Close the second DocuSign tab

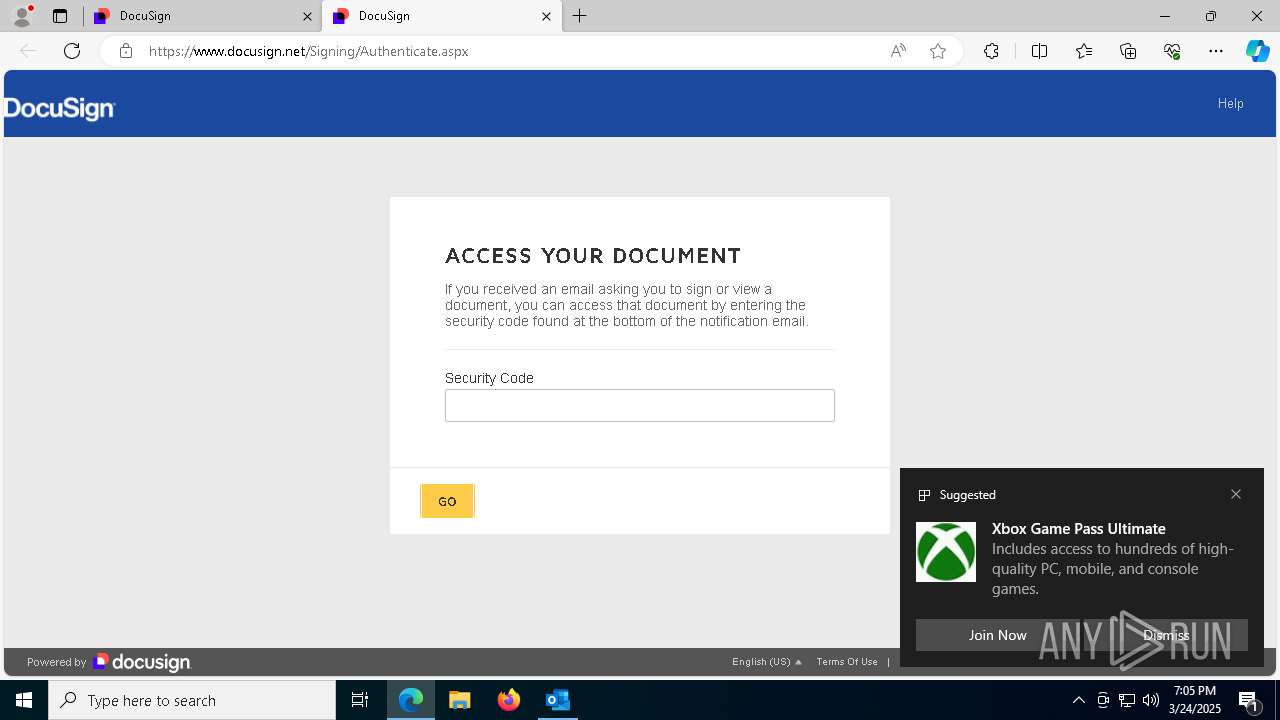[x=546, y=16]
